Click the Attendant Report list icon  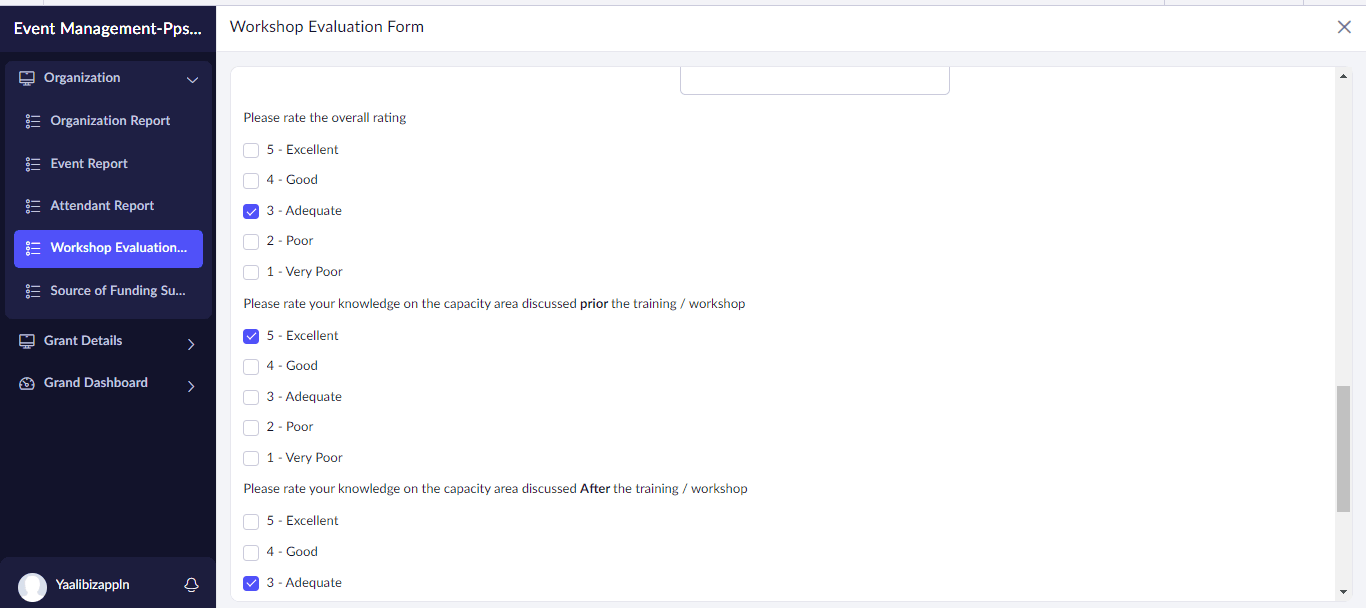point(33,206)
